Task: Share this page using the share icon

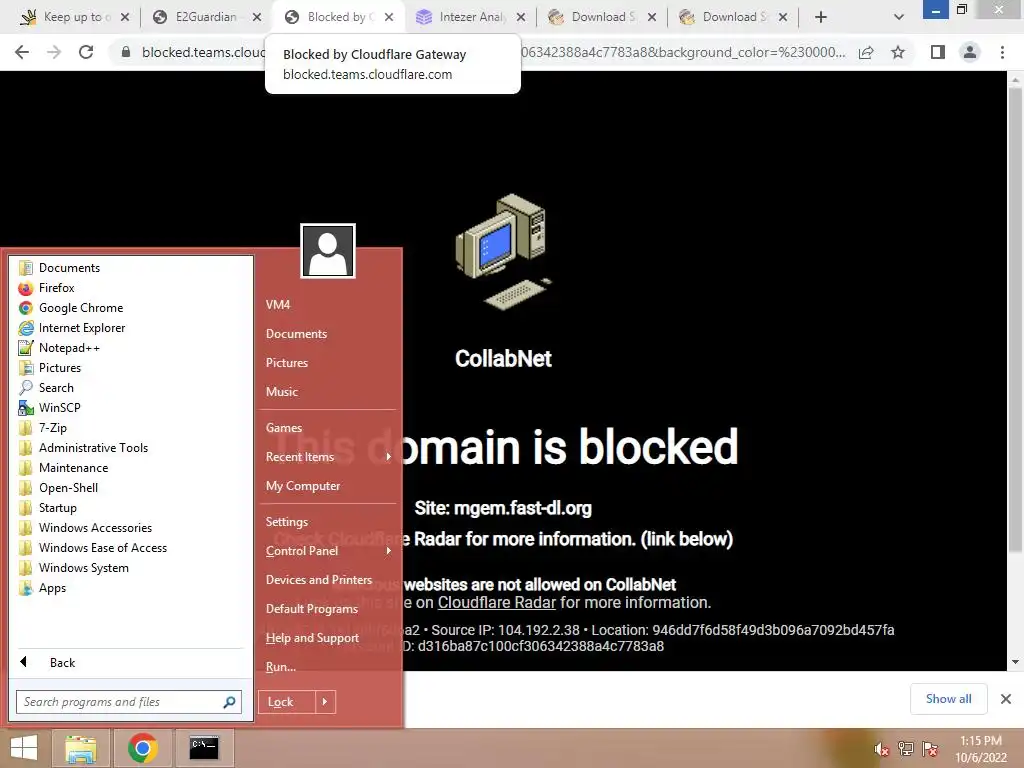Action: tap(866, 52)
